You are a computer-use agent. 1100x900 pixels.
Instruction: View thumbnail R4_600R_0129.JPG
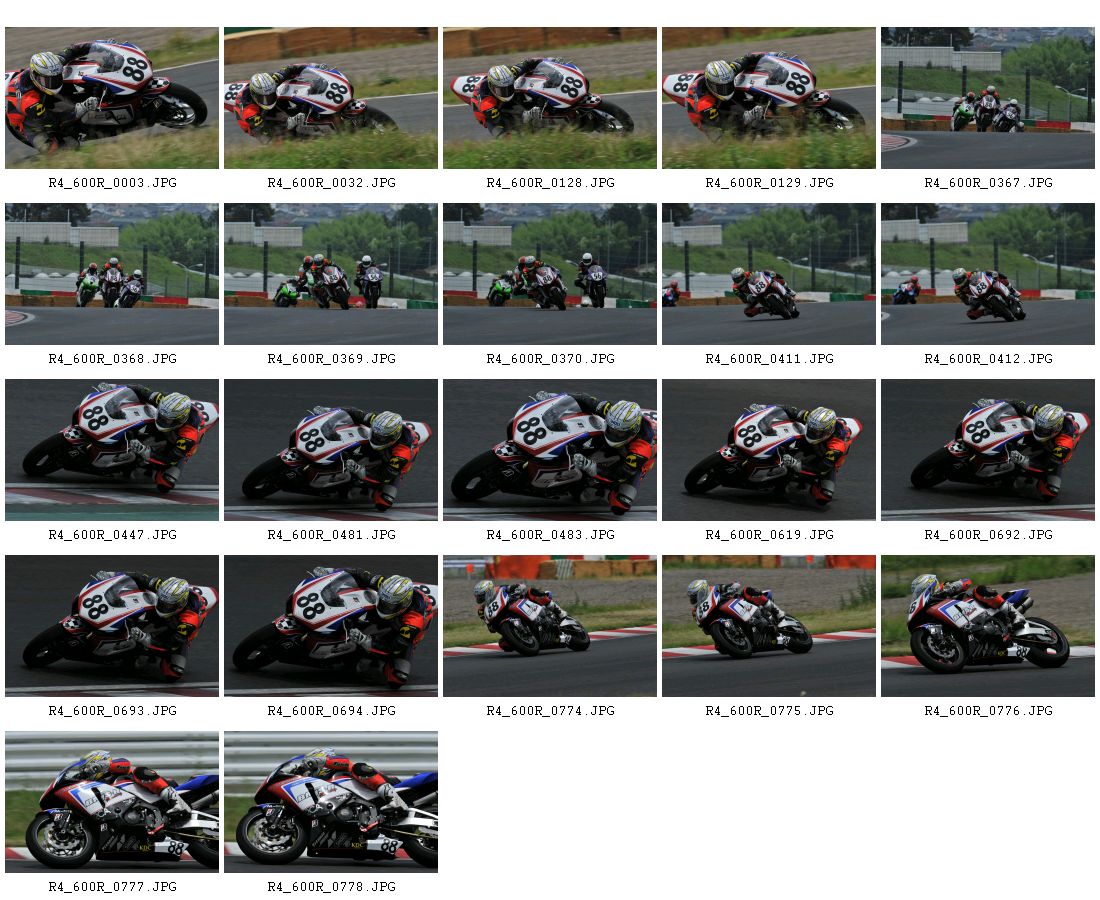click(768, 98)
